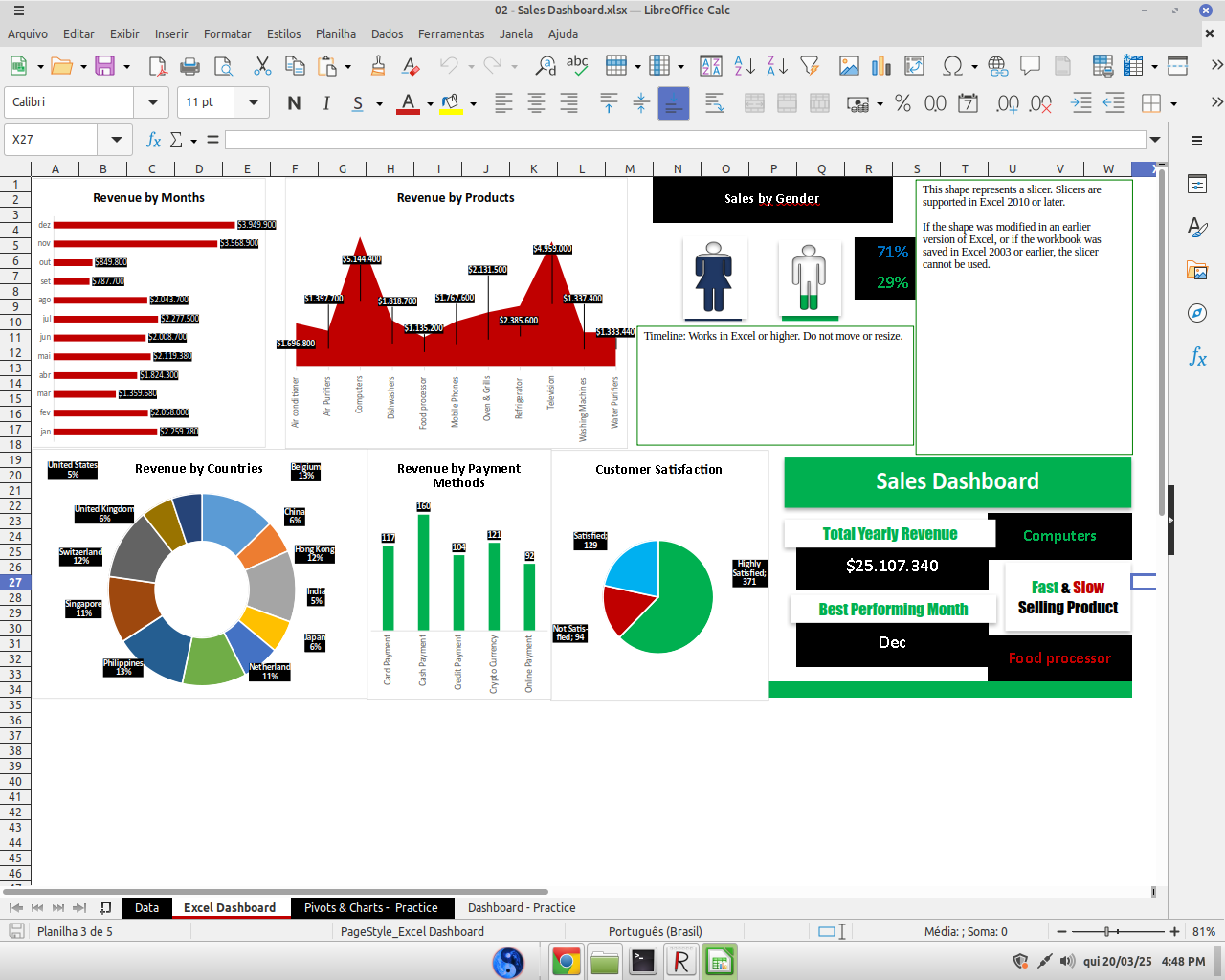Enable center text alignment
This screenshot has height=980, width=1225.
tap(537, 102)
